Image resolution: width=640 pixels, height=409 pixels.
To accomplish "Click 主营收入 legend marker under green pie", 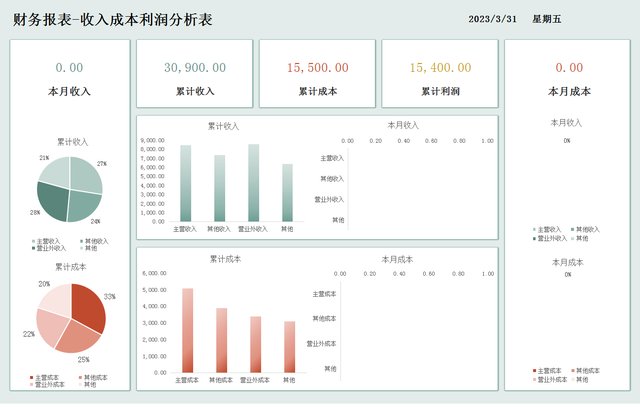I will pos(33,241).
